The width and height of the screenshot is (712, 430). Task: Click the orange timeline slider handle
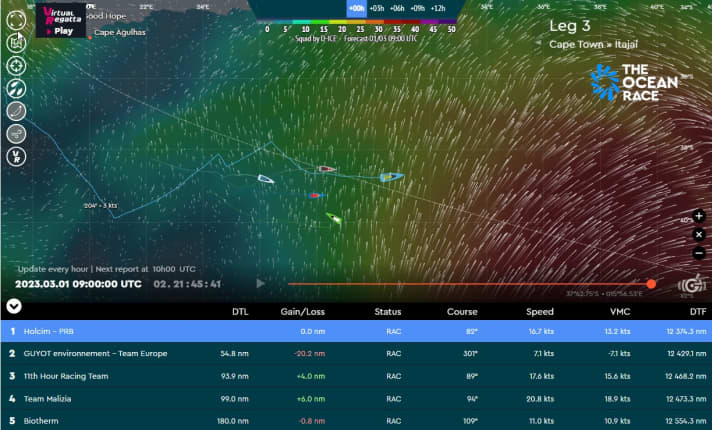pos(651,284)
